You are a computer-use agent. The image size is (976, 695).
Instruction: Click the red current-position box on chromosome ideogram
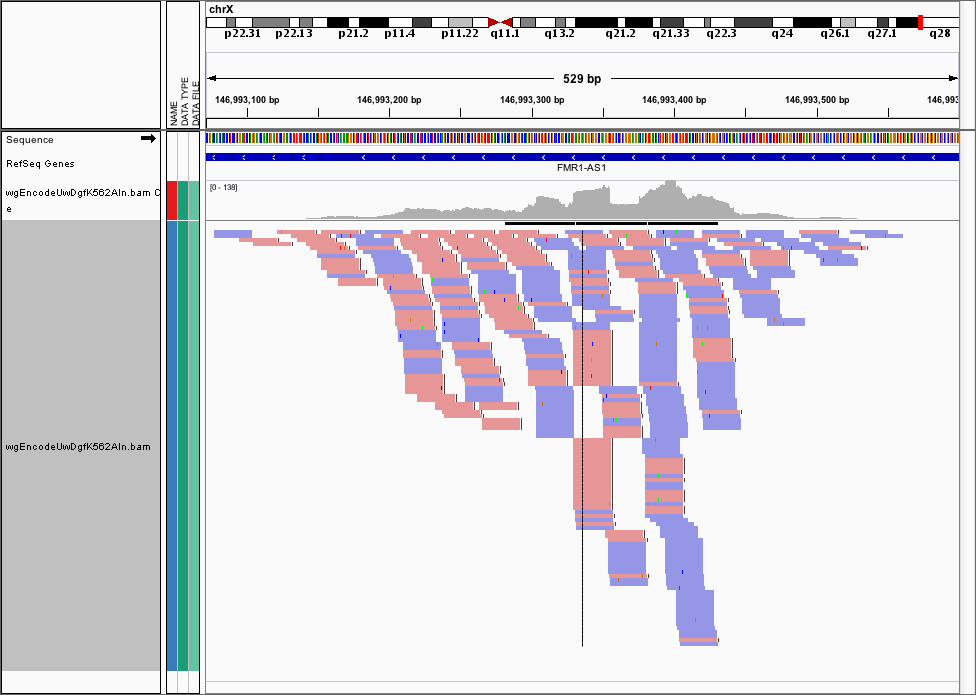click(x=920, y=22)
